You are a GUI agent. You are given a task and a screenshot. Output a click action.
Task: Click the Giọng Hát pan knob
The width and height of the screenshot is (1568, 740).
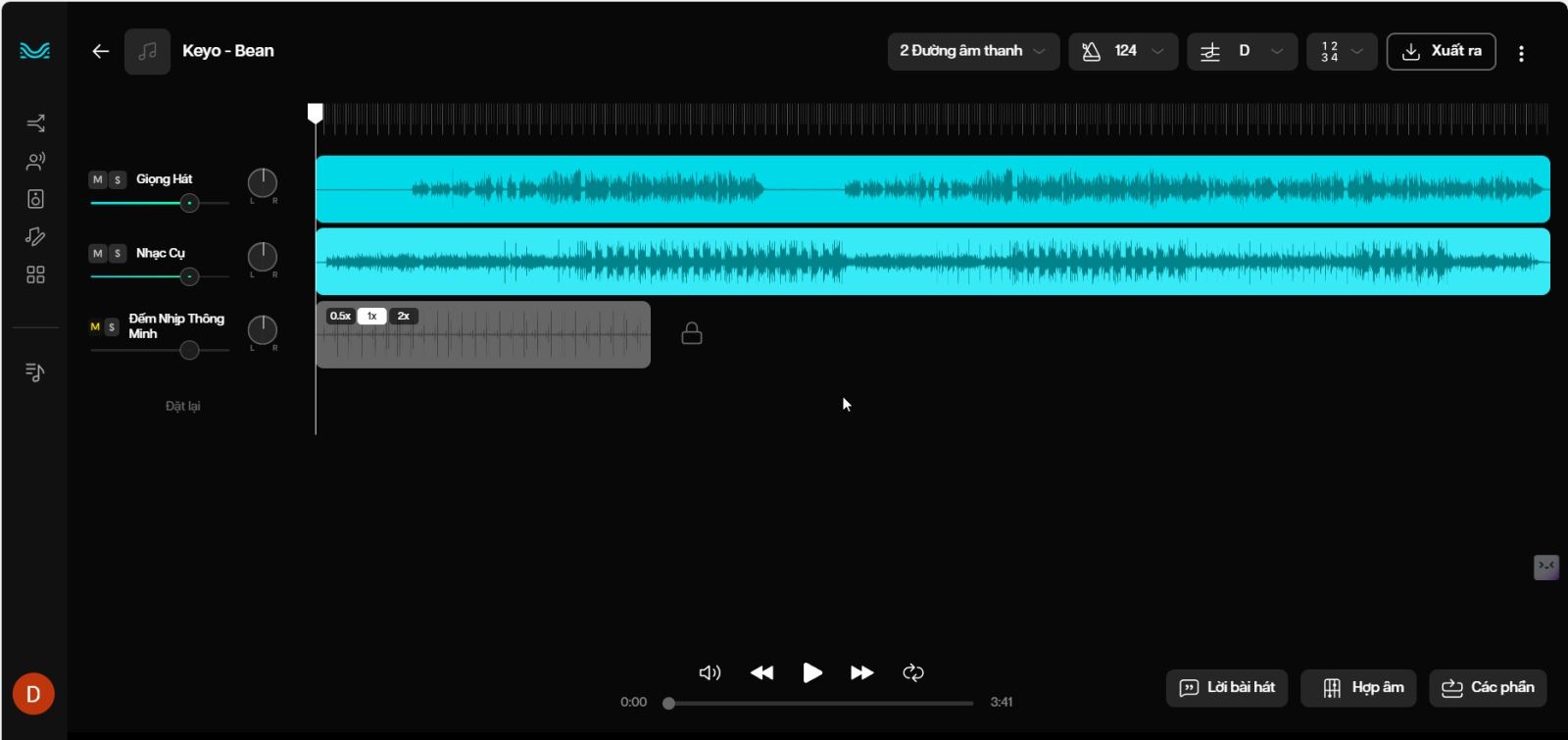262,183
